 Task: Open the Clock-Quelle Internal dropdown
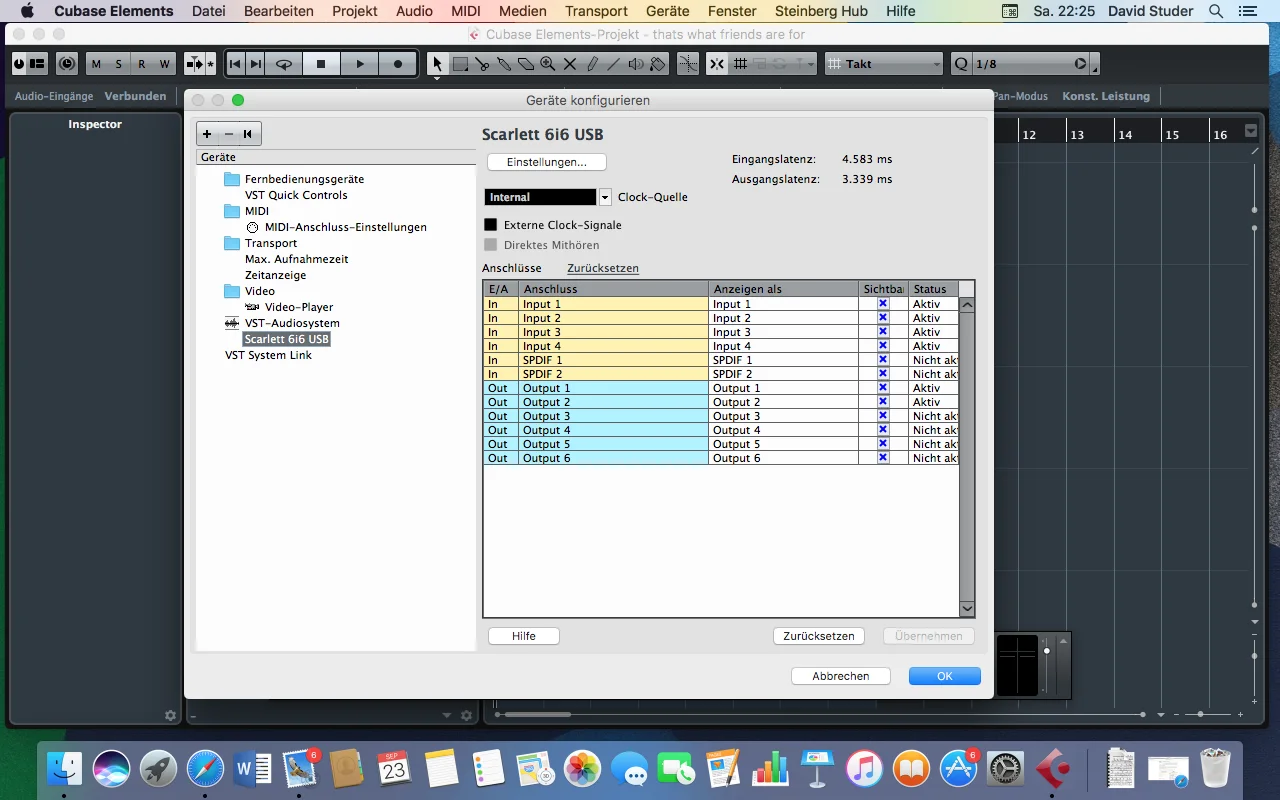pyautogui.click(x=604, y=197)
